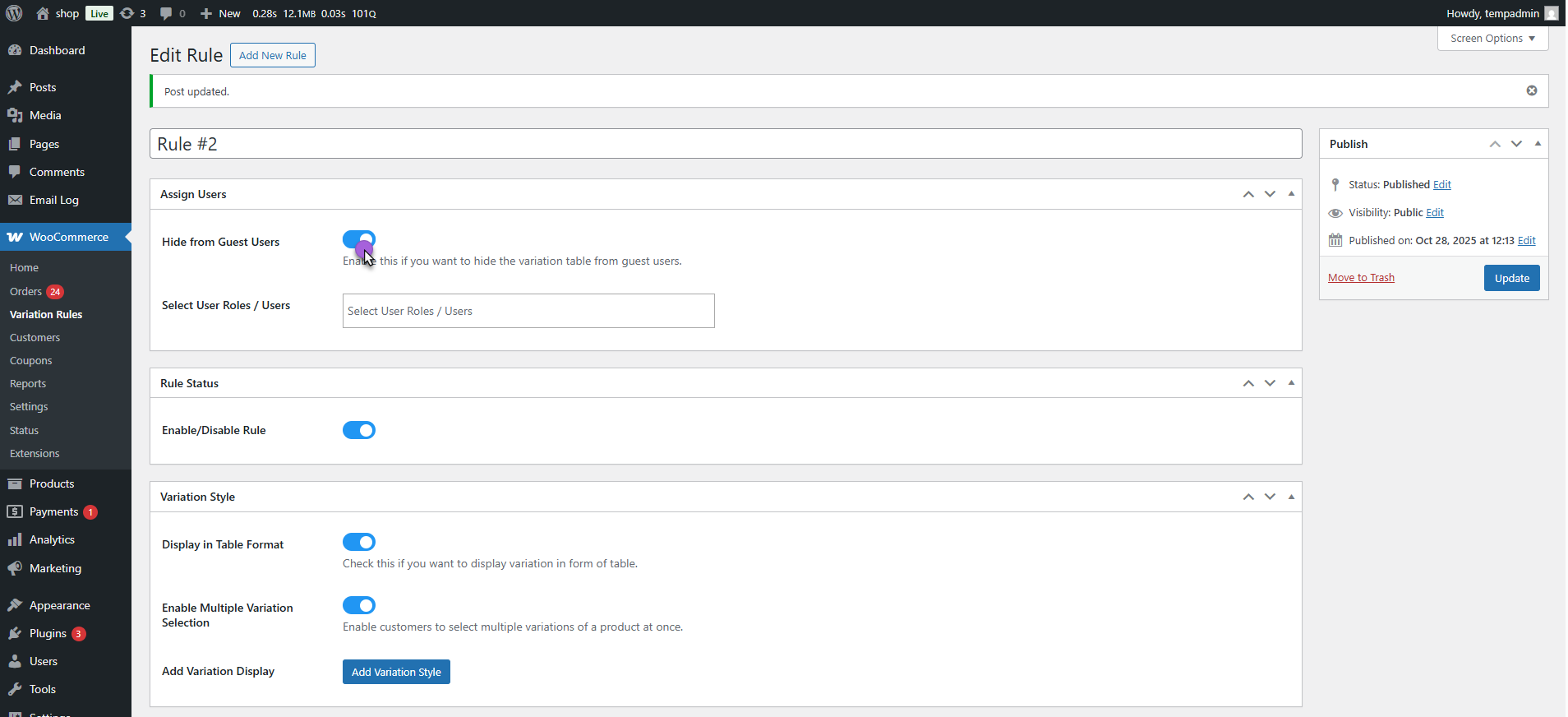
Task: Click the Tools wrench icon
Action: 15,689
